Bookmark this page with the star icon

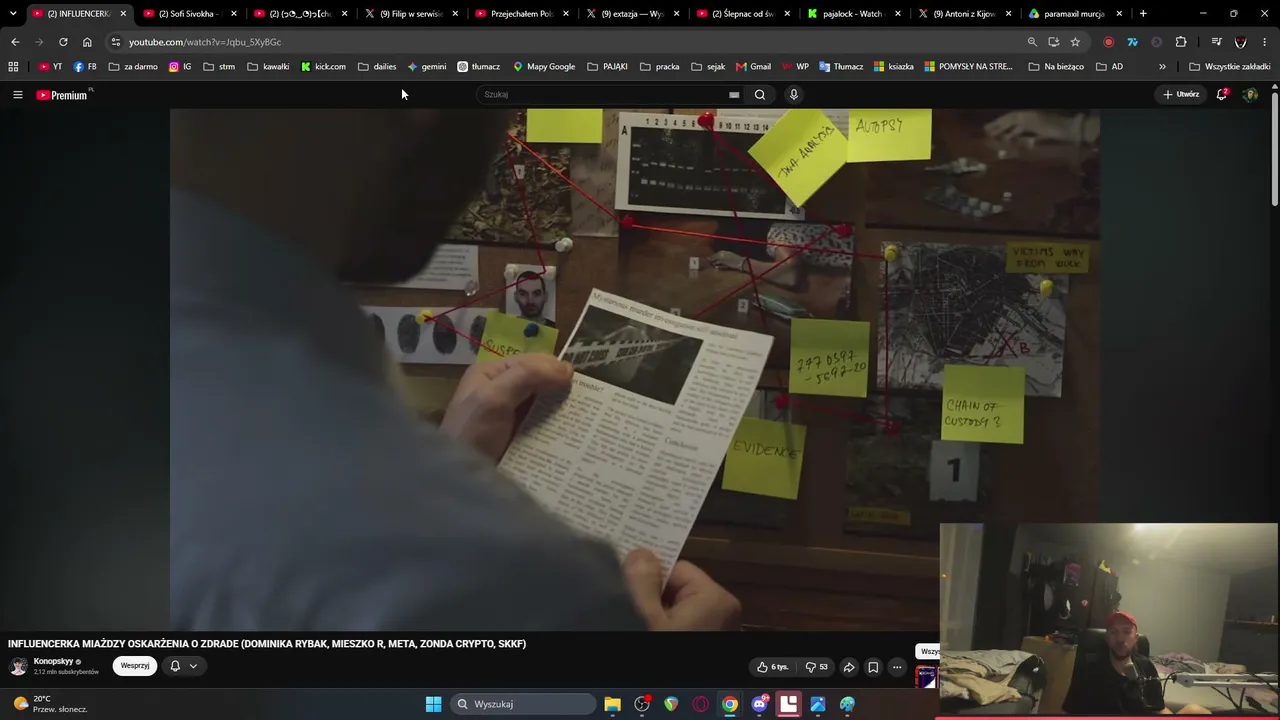1075,42
